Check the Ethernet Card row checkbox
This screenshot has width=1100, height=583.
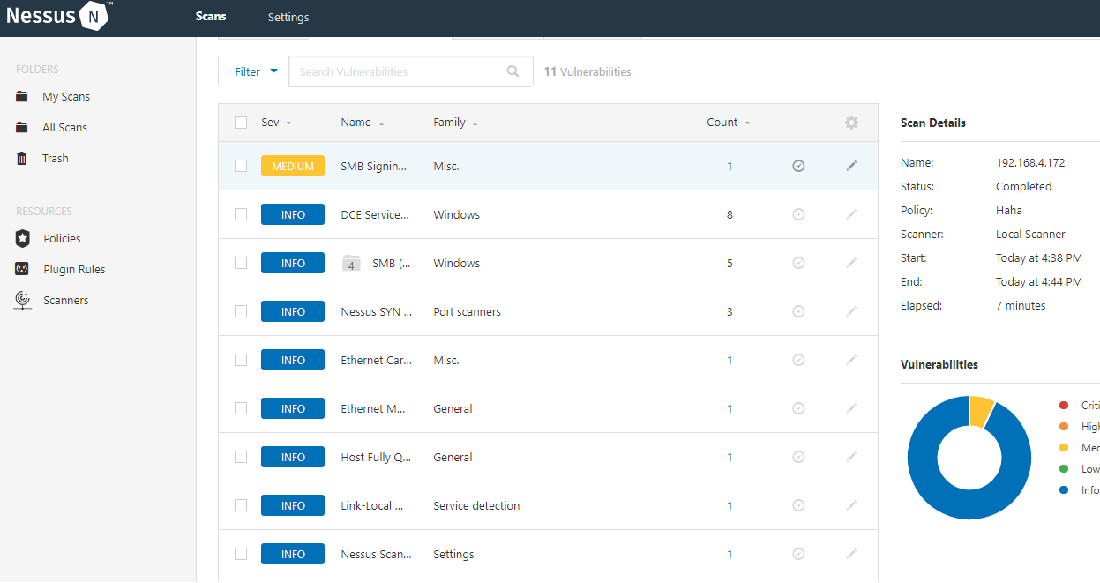pos(241,360)
